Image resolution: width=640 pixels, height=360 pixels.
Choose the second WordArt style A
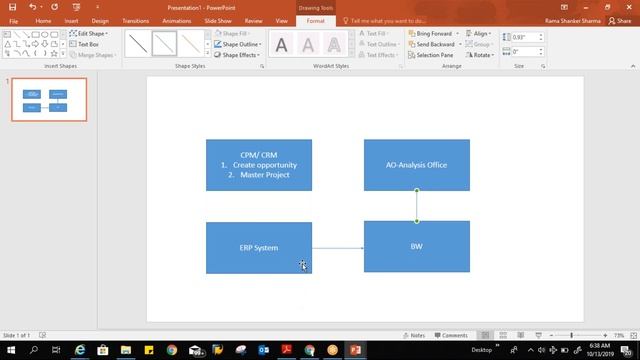tap(308, 44)
